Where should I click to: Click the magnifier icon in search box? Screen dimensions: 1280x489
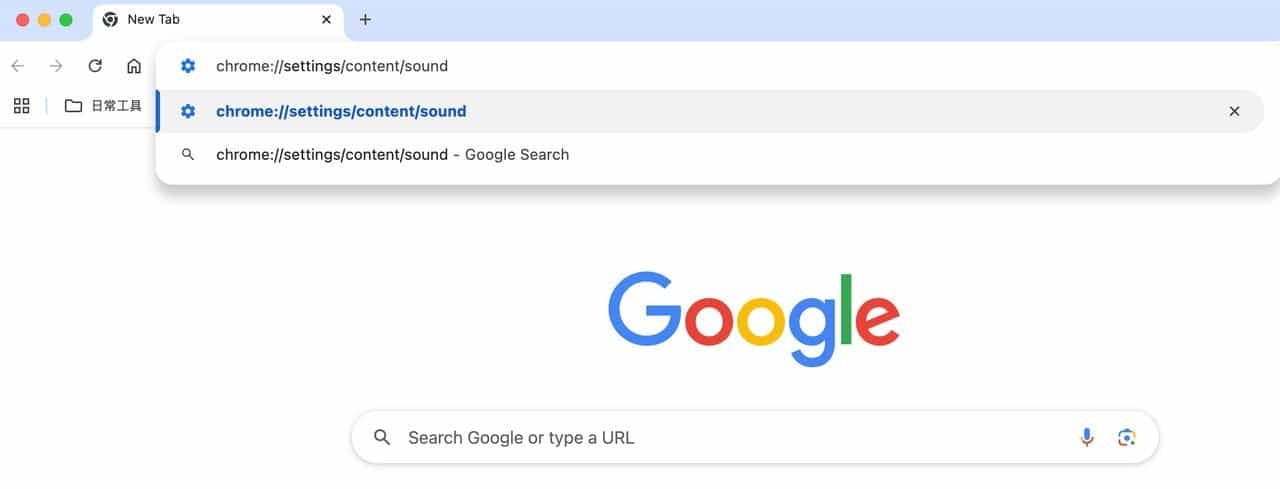[381, 437]
